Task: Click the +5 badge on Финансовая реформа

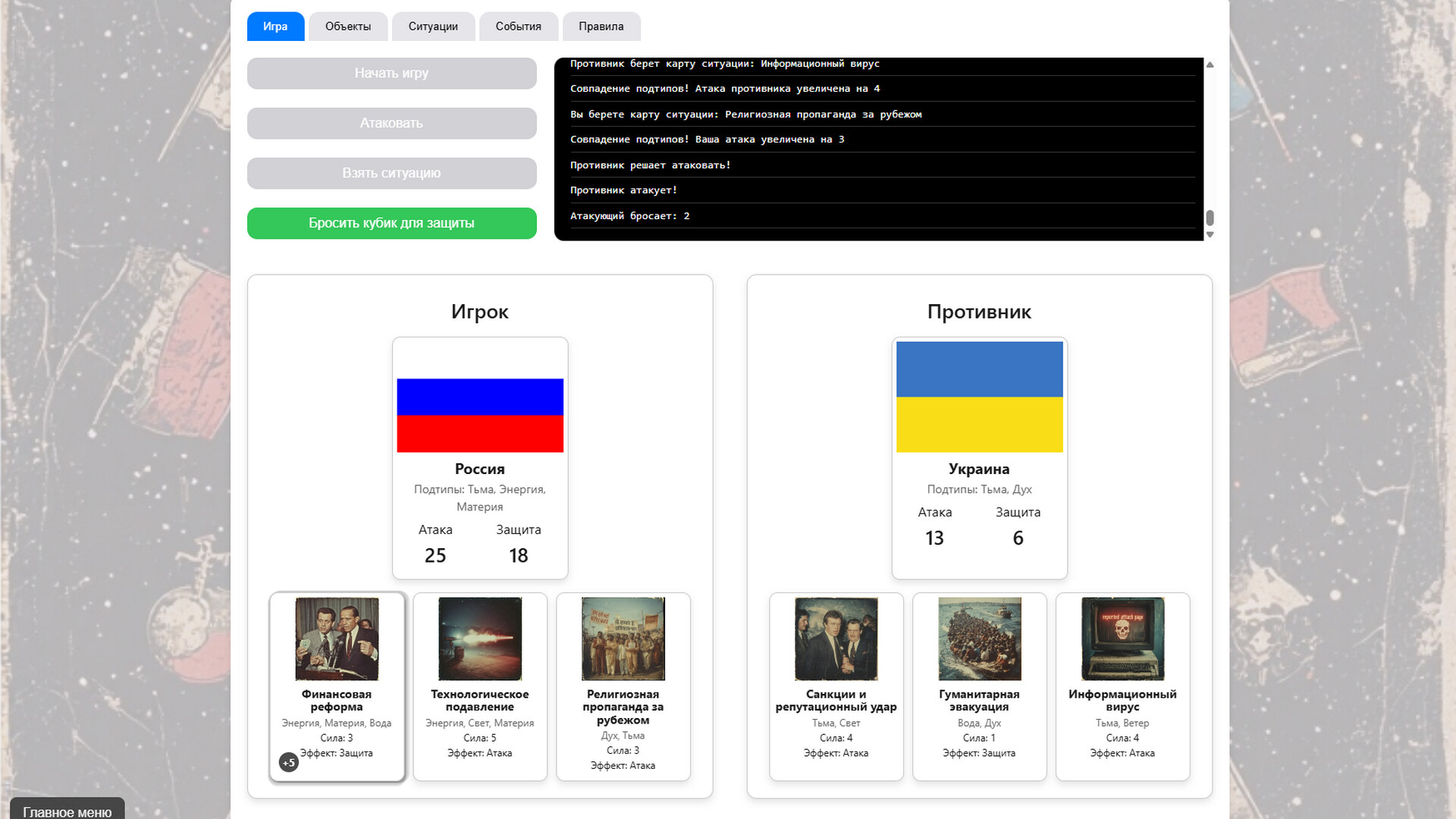Action: tap(288, 762)
